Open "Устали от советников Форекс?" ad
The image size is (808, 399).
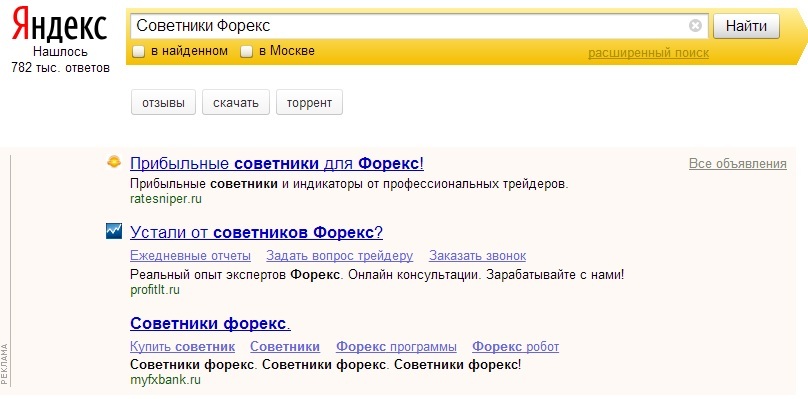(256, 232)
